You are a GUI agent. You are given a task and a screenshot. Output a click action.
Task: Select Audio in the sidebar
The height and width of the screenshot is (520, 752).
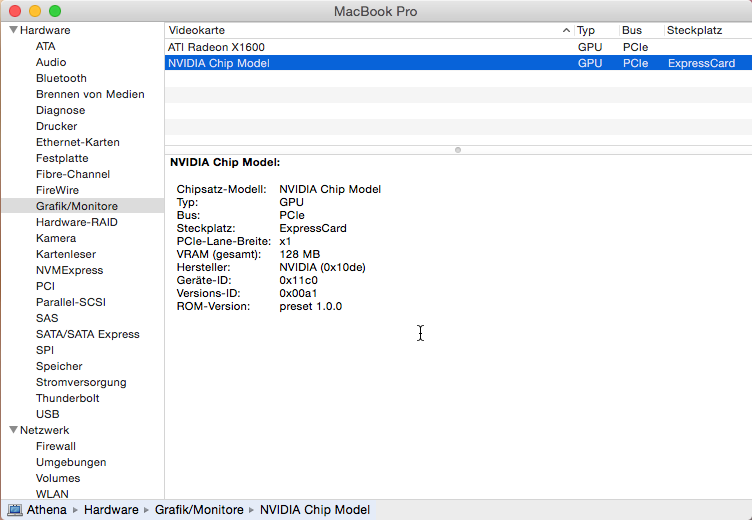point(51,62)
